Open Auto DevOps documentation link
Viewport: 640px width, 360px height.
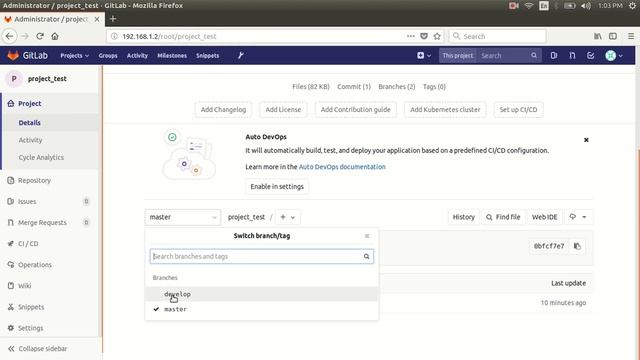[342, 167]
